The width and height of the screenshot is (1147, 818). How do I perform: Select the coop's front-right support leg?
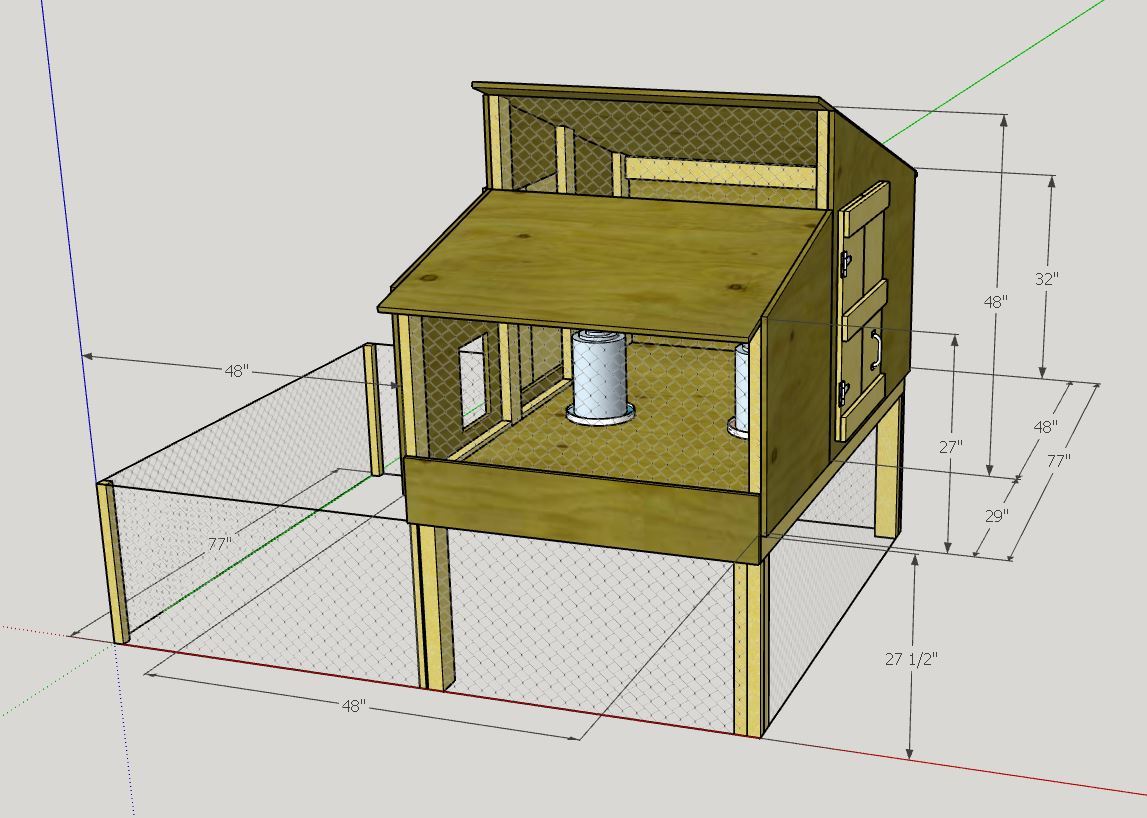coord(748,650)
